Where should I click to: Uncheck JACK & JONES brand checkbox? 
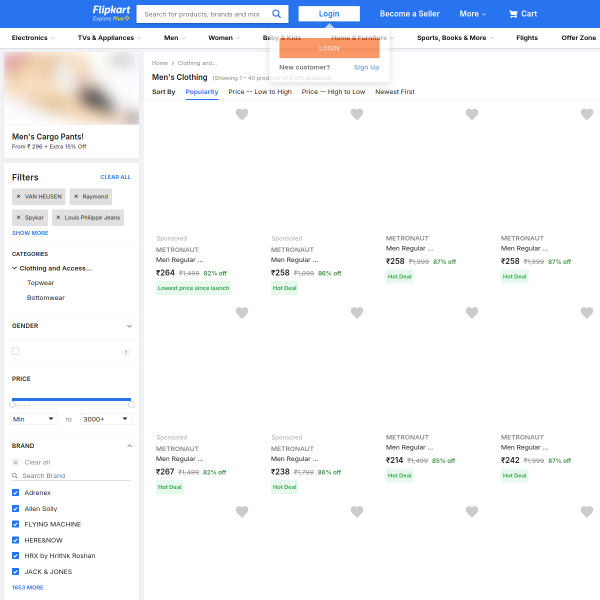[x=15, y=572]
